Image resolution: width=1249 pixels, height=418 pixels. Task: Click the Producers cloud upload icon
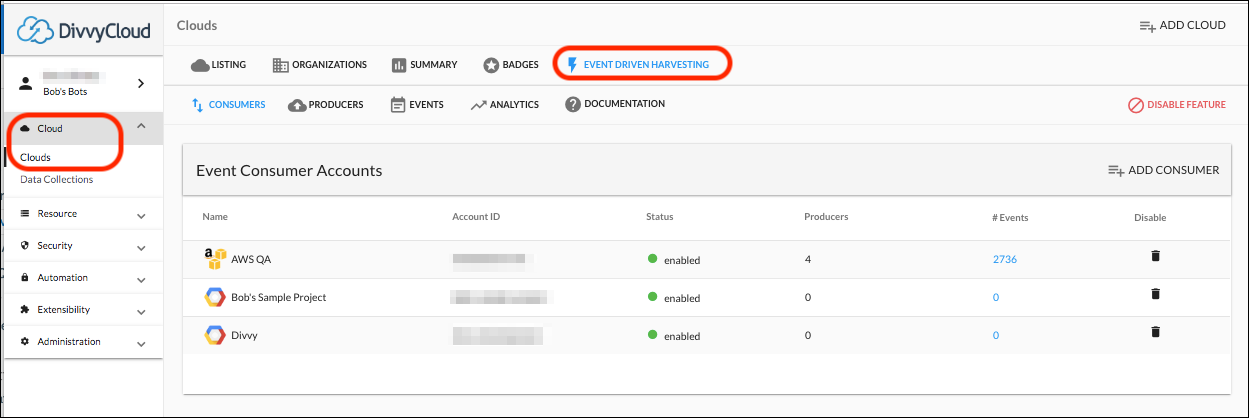pyautogui.click(x=297, y=104)
